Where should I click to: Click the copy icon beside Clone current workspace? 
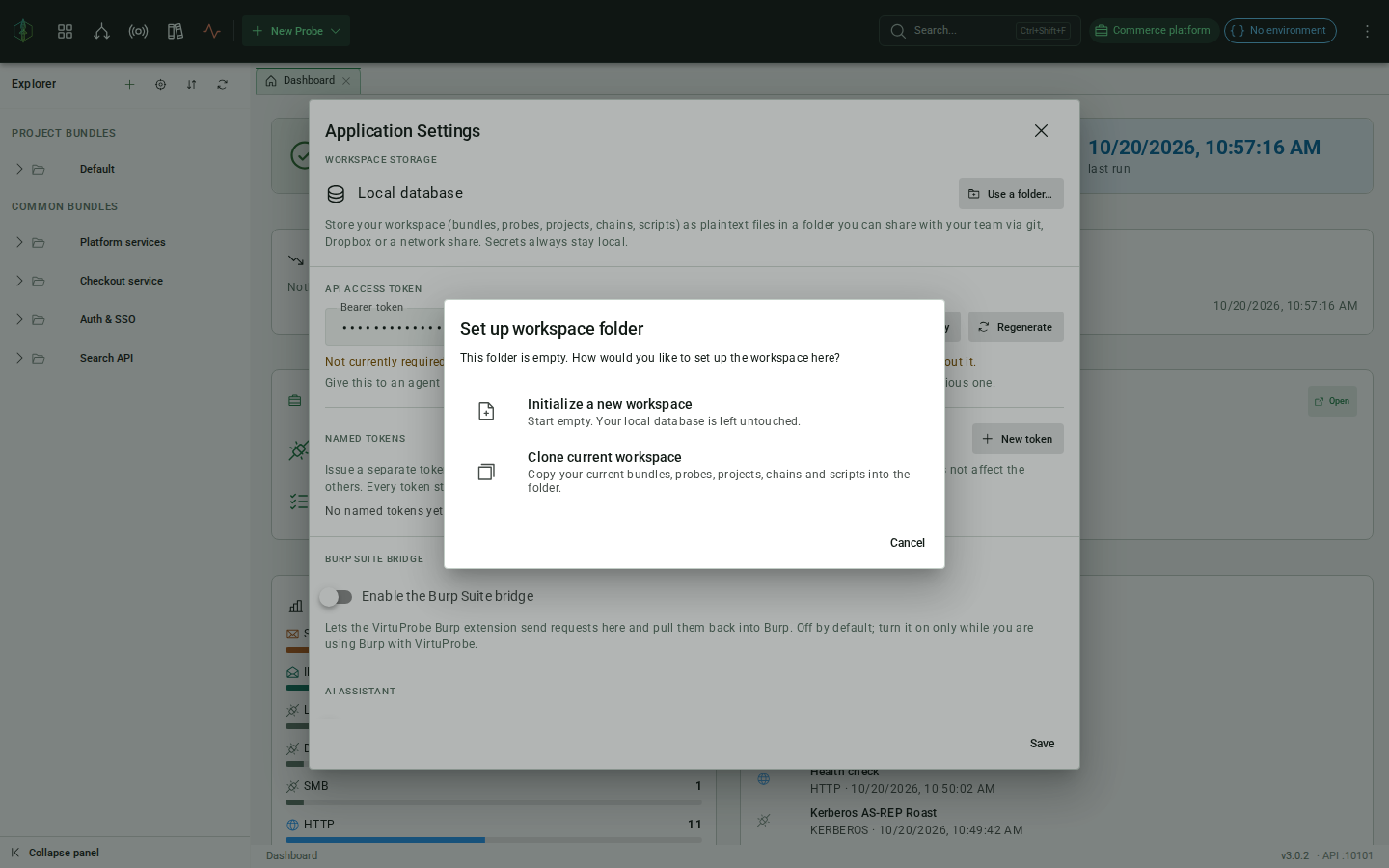[486, 472]
